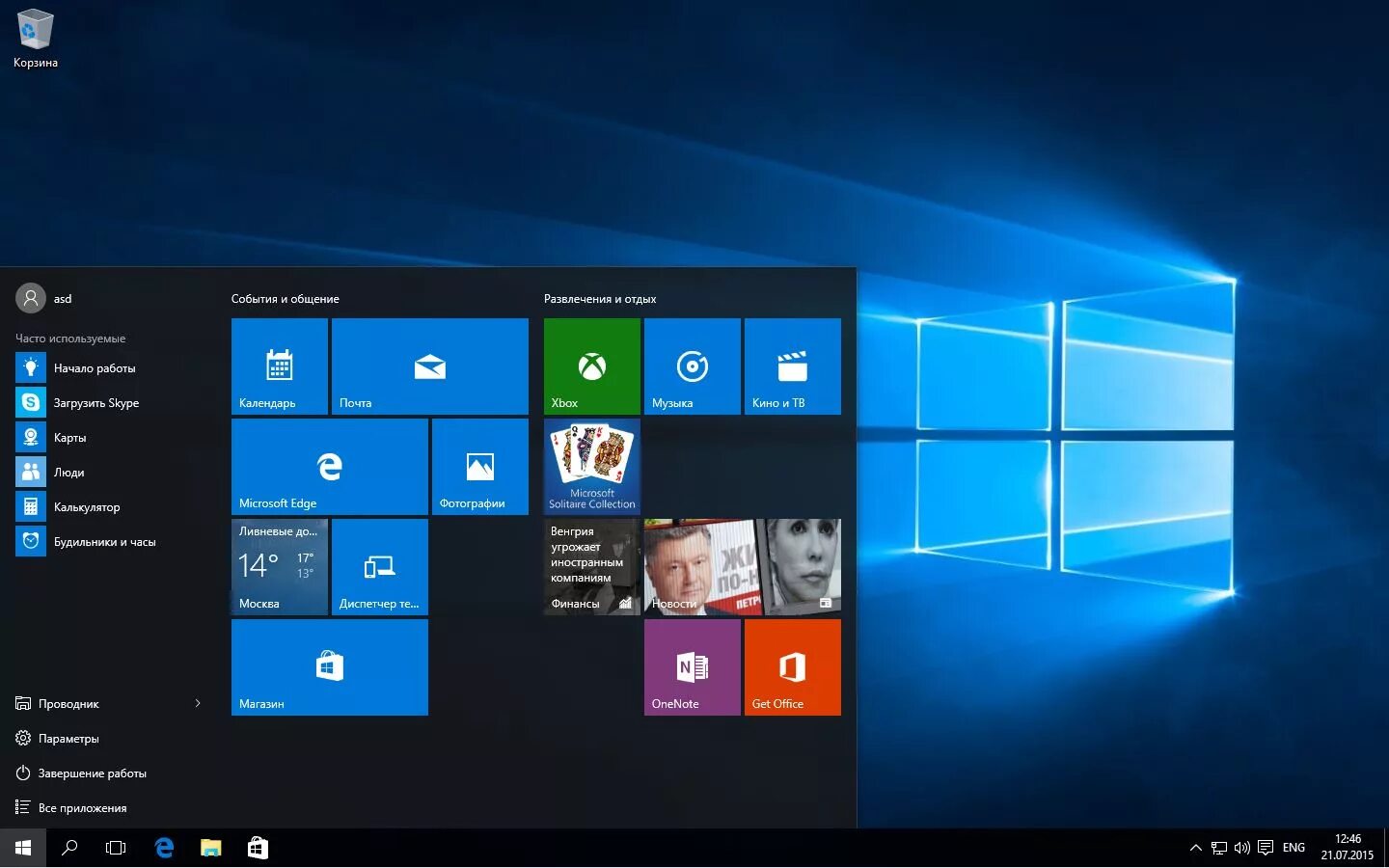Launch Калькулятор from the list

click(x=106, y=507)
